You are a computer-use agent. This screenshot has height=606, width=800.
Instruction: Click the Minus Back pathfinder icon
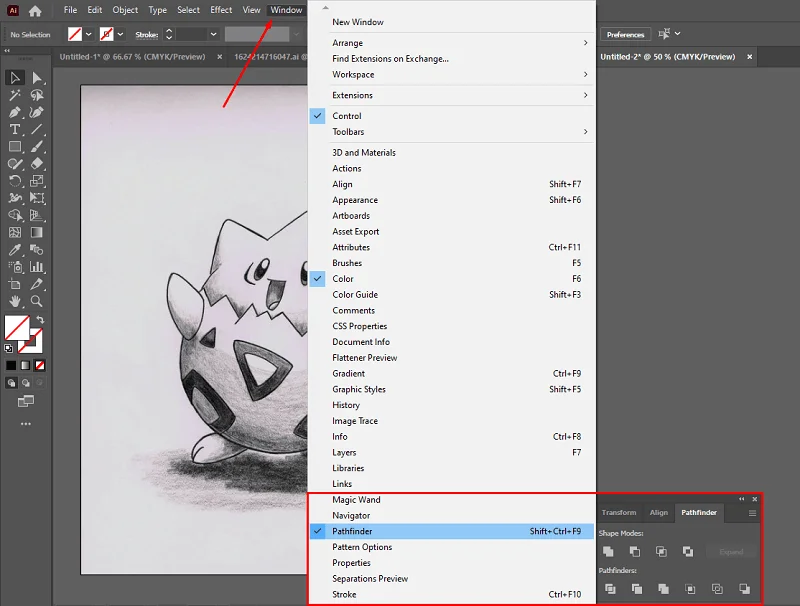[x=744, y=589]
